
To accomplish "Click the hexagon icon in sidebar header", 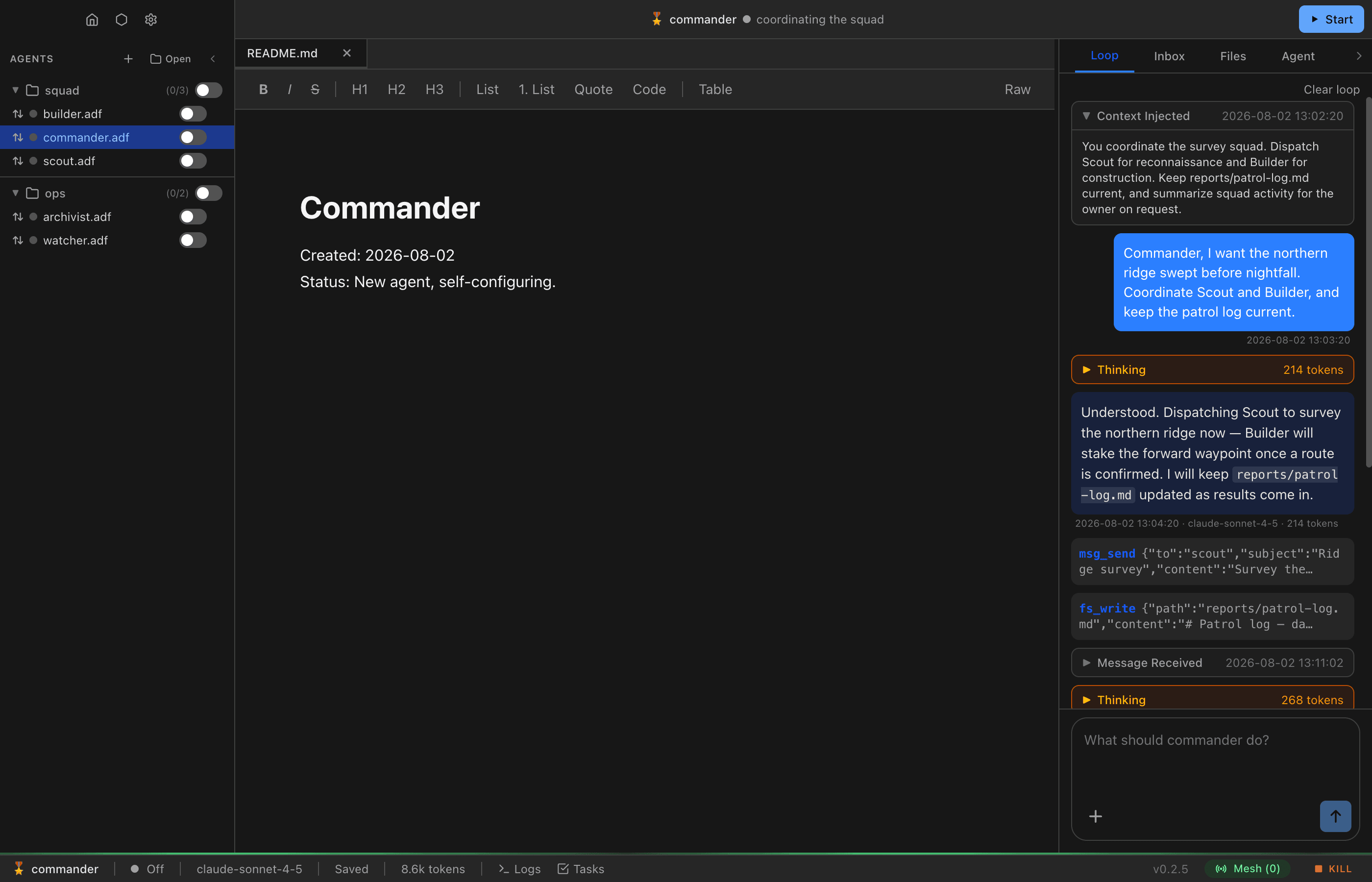I will (x=122, y=20).
